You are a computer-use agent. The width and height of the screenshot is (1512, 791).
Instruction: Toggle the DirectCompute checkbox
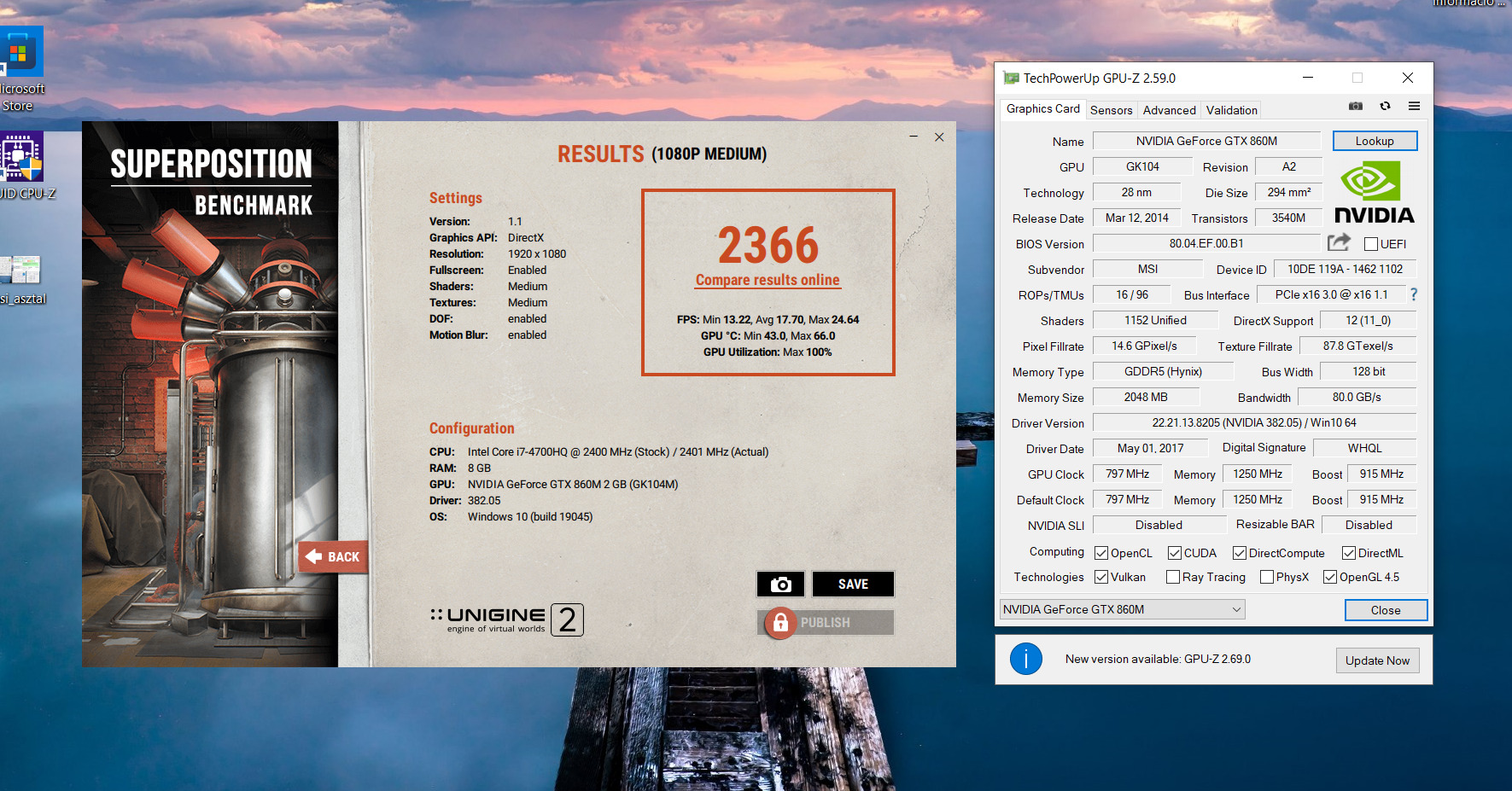pyautogui.click(x=1240, y=553)
